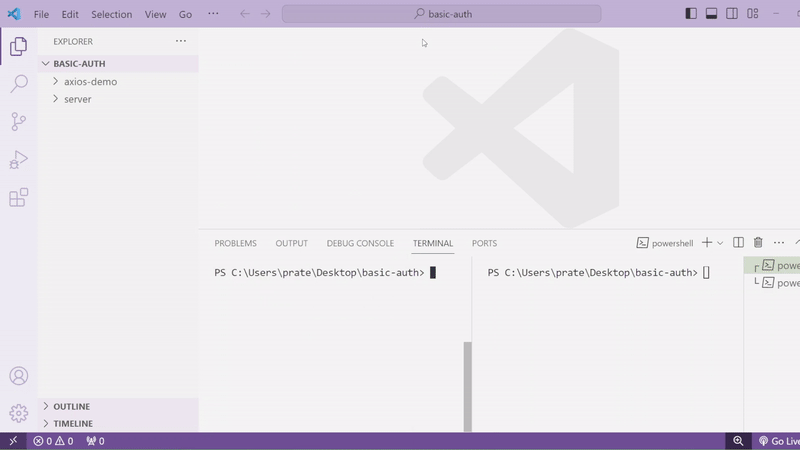Open the Search view in activity bar
The height and width of the screenshot is (450, 800).
18,84
